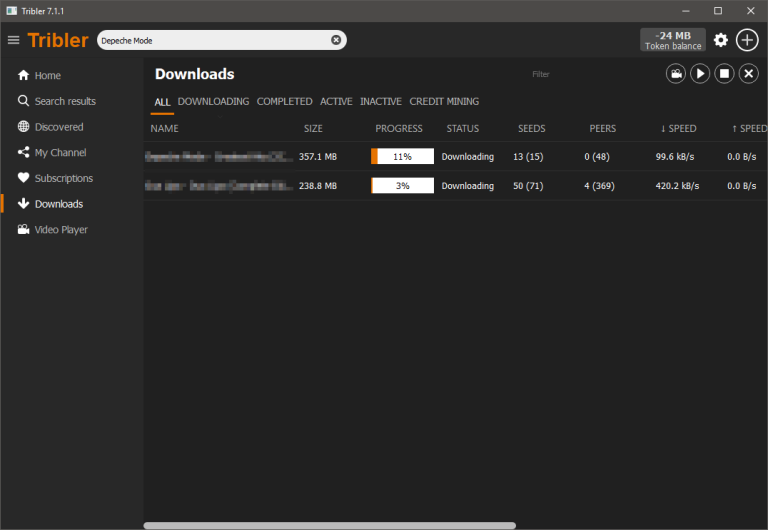This screenshot has height=530, width=768.
Task: Click the Subscriptions heart icon
Action: point(23,177)
